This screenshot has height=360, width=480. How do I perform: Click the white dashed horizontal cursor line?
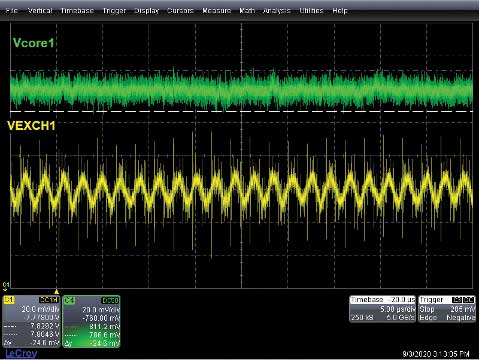pyautogui.click(x=242, y=111)
